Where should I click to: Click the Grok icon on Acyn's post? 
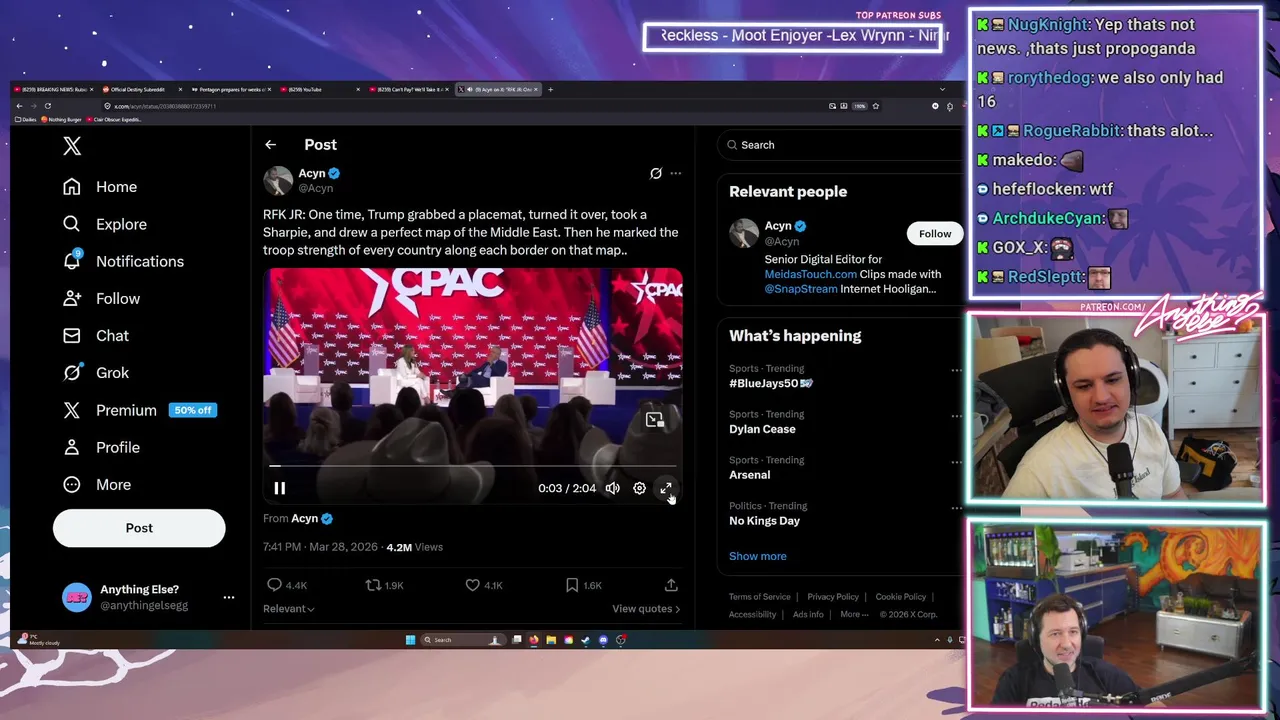656,173
